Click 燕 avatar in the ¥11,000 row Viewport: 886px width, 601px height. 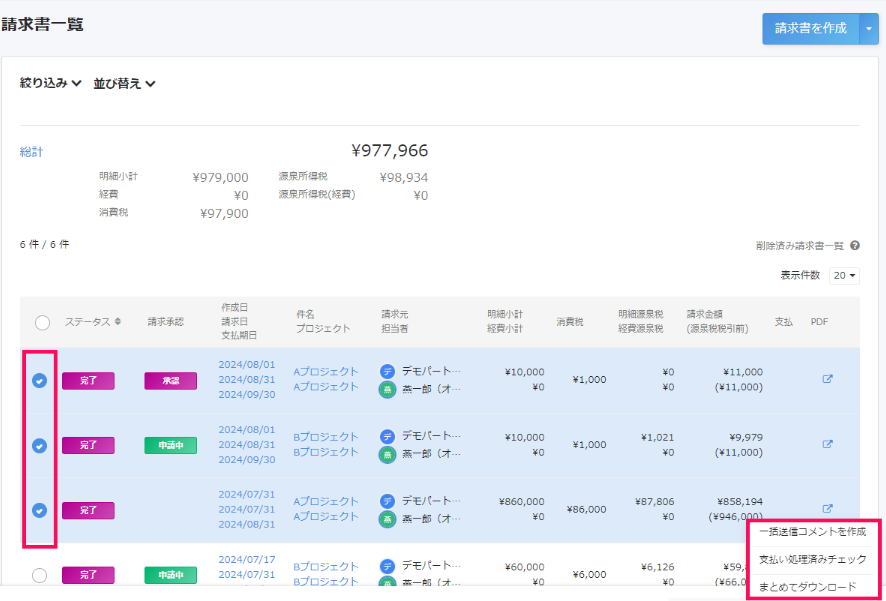[x=388, y=390]
